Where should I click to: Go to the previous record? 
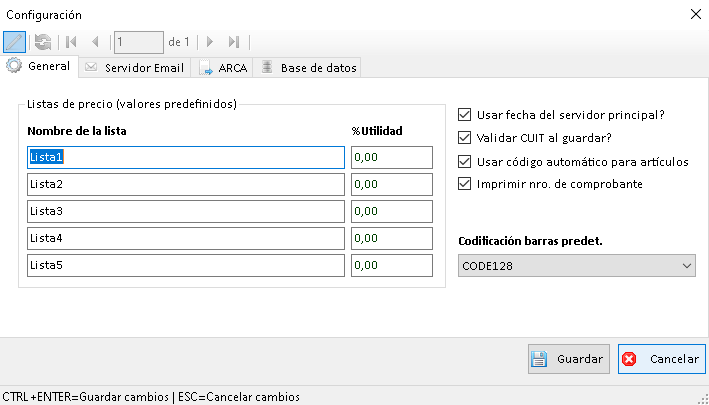pos(95,42)
